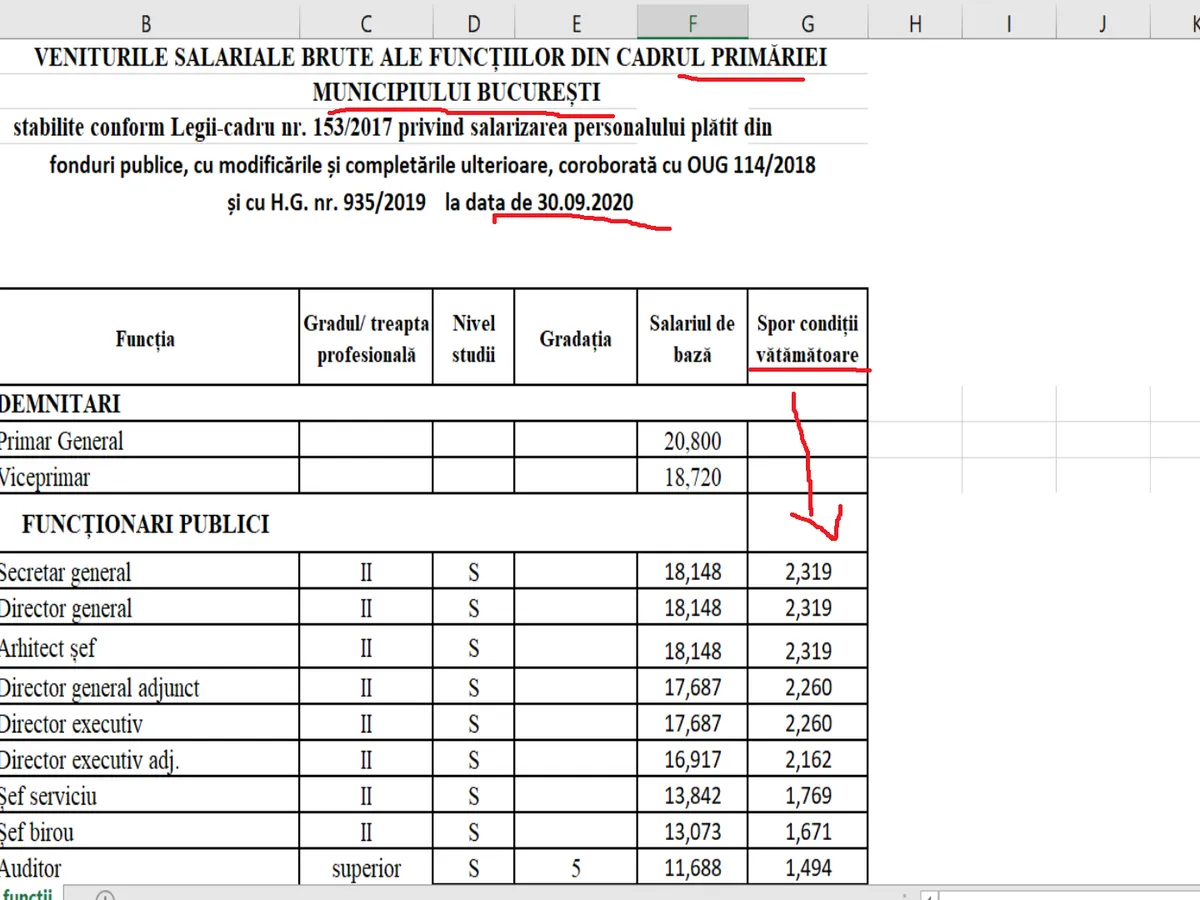1200x900 pixels.
Task: Select column B header
Action: (x=148, y=22)
